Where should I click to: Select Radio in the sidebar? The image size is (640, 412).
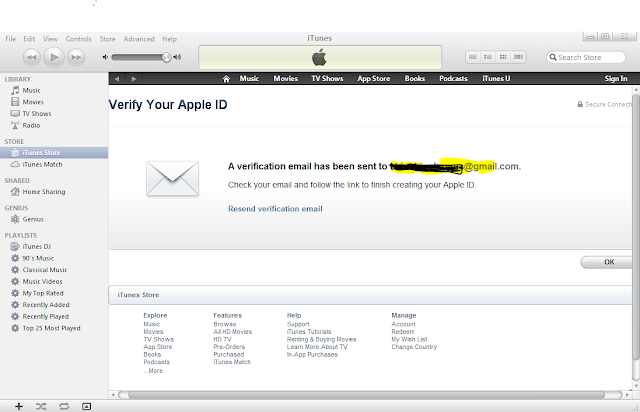31,125
